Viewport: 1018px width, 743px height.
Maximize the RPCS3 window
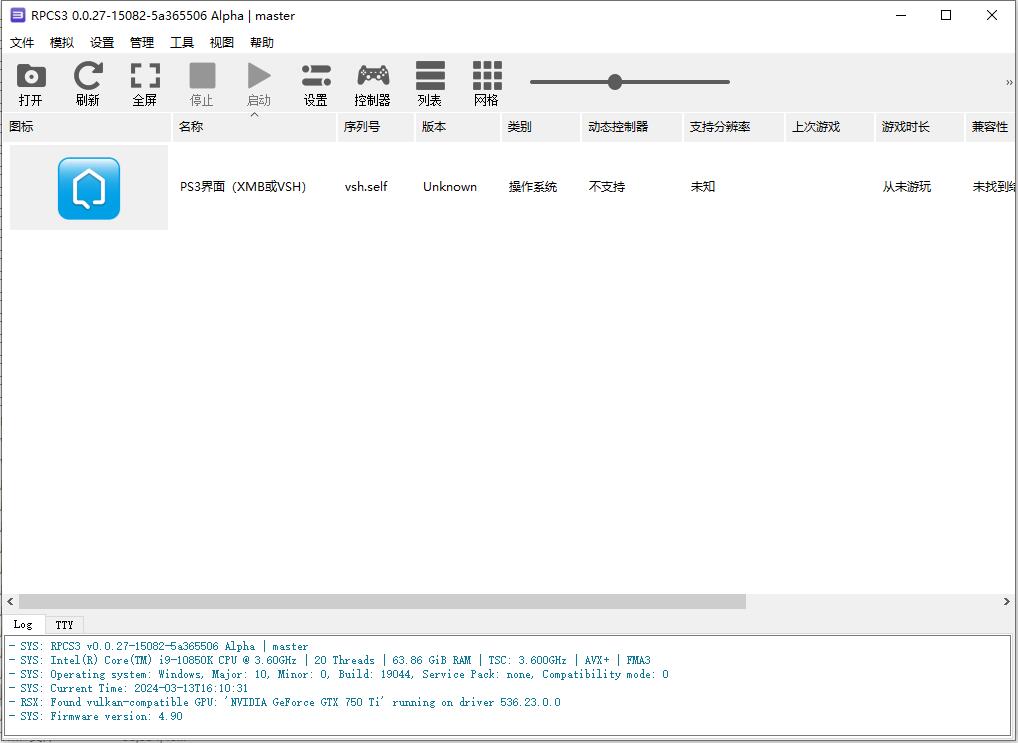tap(946, 15)
